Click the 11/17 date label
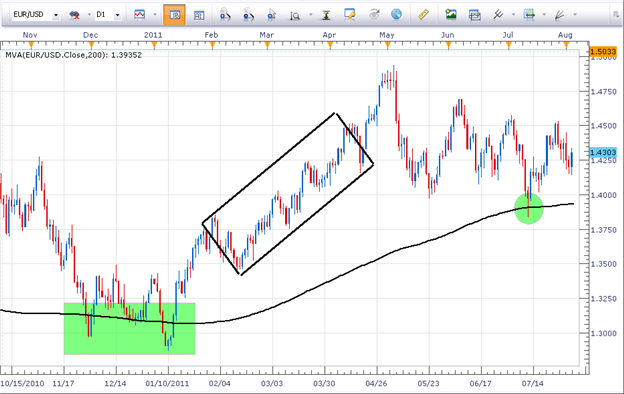The height and width of the screenshot is (394, 624). point(63,384)
